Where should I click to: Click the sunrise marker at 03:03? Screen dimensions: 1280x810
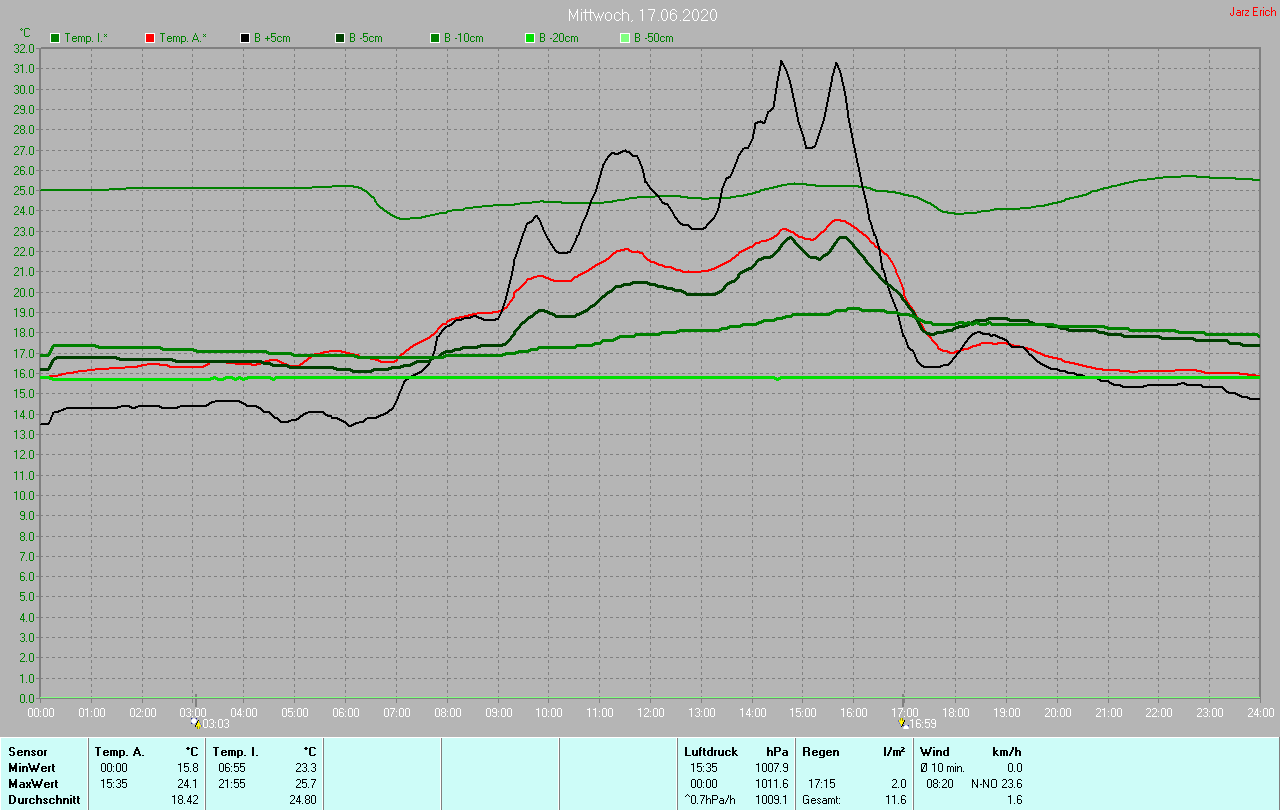[197, 722]
